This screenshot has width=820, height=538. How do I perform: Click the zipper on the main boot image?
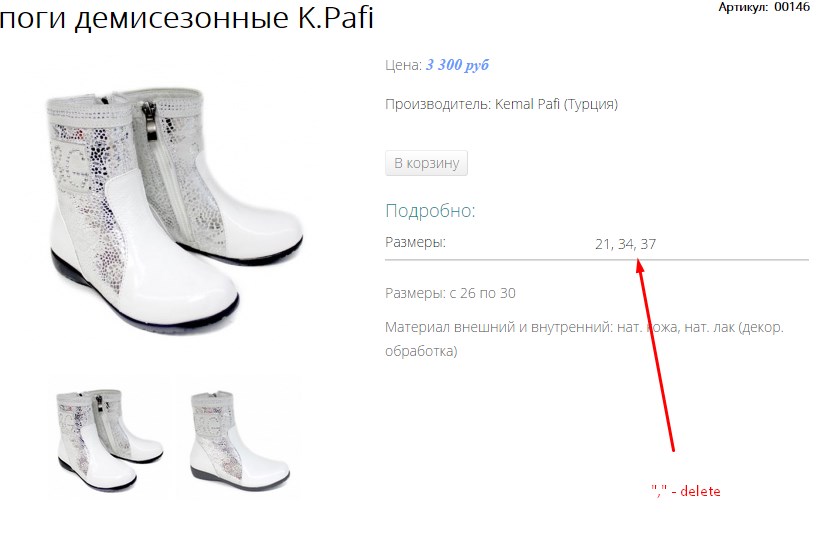coord(151,121)
